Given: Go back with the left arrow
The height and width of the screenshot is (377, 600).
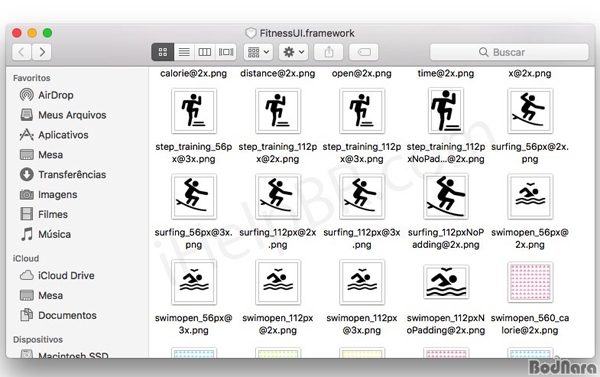Looking at the screenshot, I should (21, 52).
